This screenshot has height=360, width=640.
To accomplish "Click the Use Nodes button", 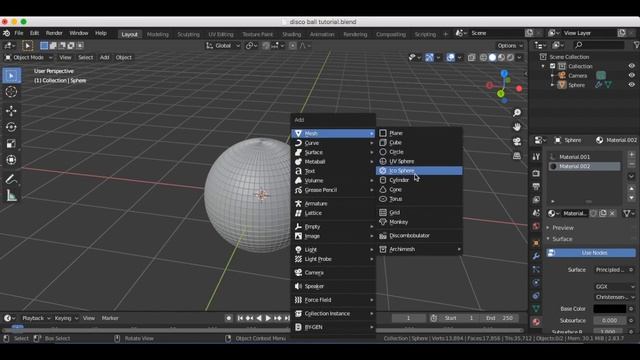I will [x=591, y=253].
